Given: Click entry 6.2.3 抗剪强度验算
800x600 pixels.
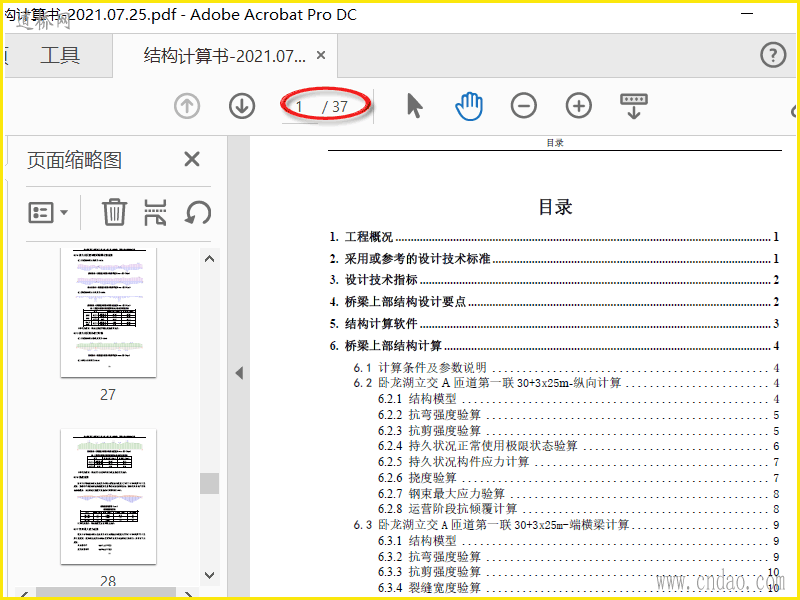Looking at the screenshot, I should point(579,431).
